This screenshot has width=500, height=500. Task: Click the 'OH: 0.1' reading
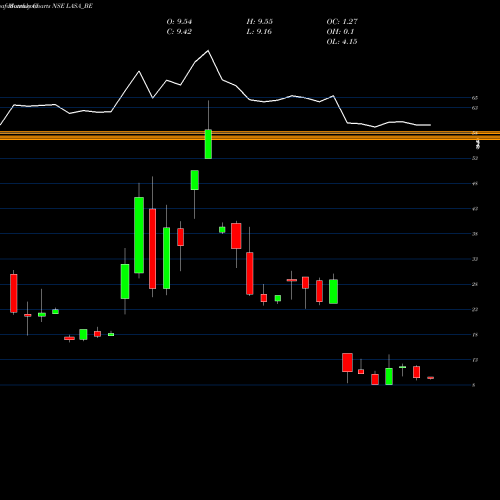click(340, 32)
